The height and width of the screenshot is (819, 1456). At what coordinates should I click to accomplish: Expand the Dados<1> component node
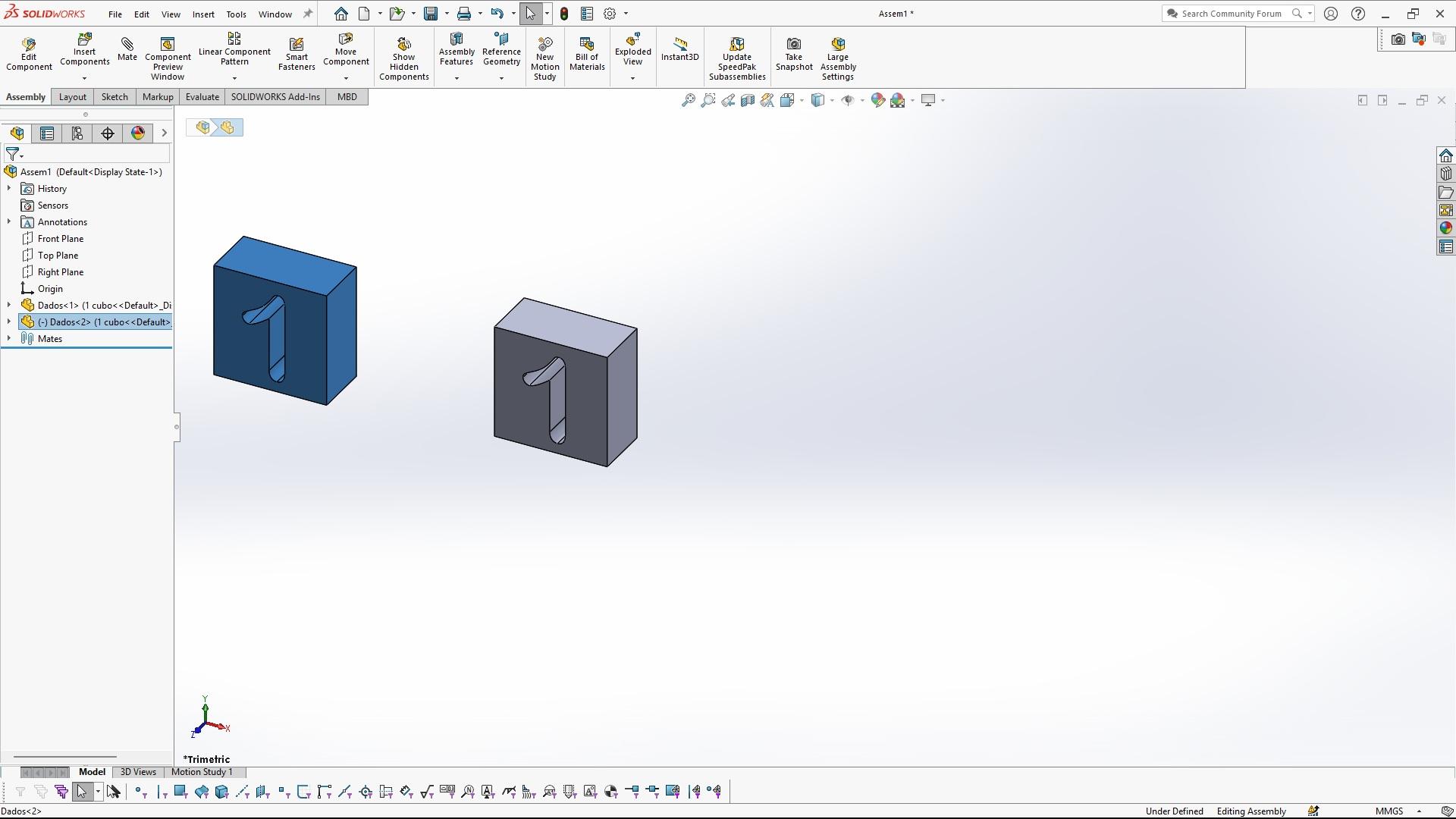point(9,305)
